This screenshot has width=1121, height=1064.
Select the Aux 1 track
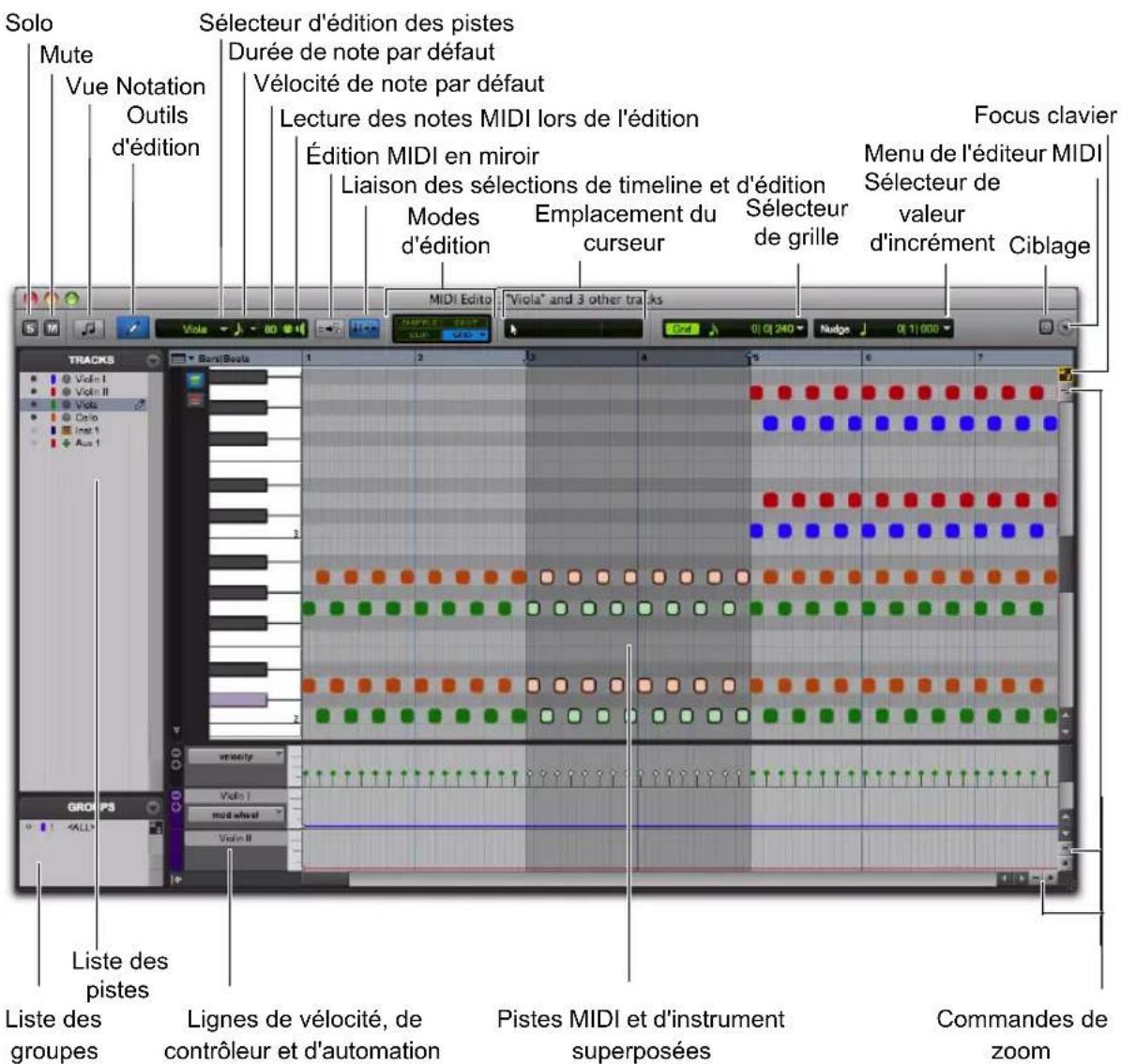(x=88, y=443)
